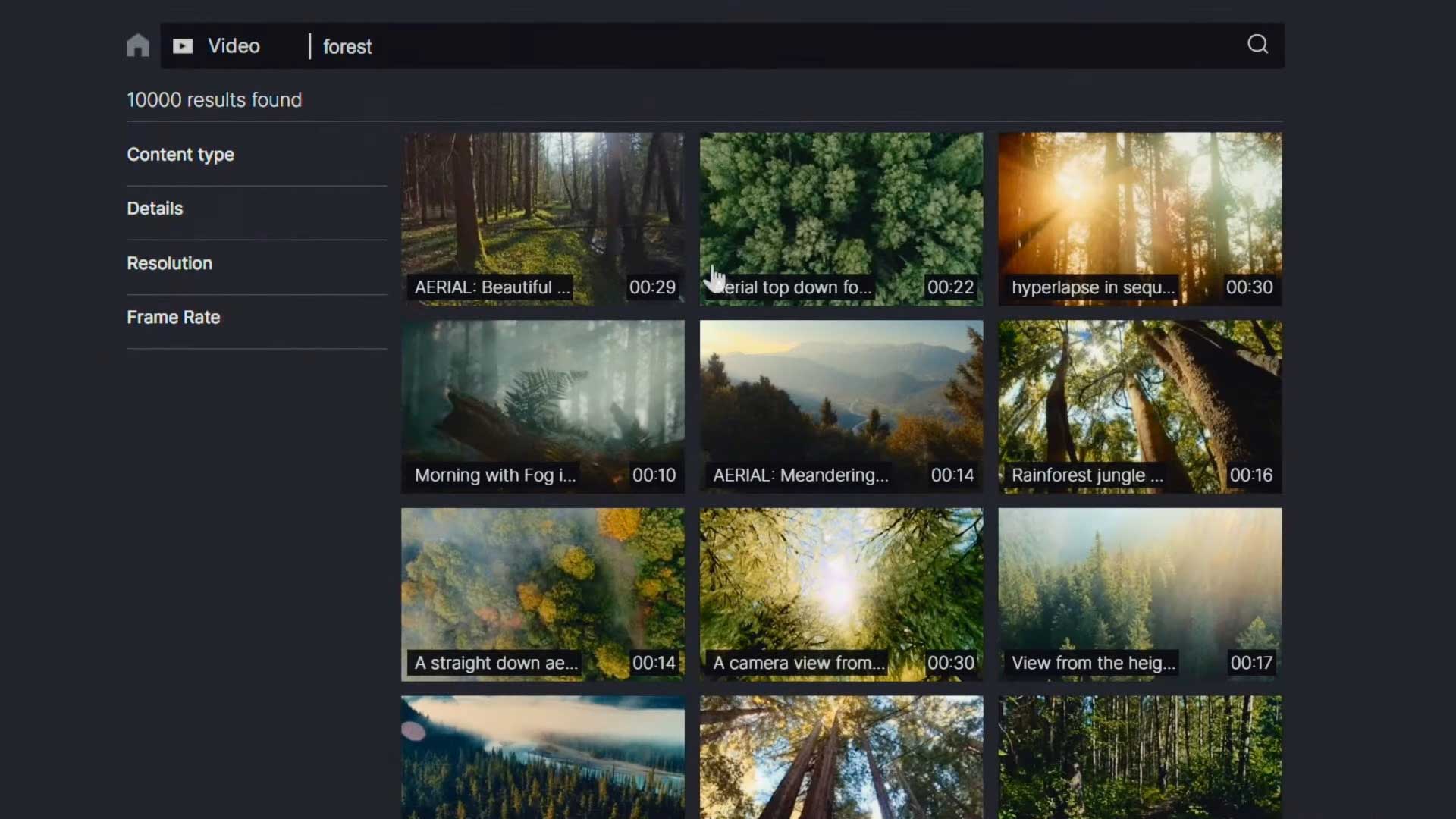Select the video camera icon
Viewport: 1456px width, 819px height.
point(183,46)
